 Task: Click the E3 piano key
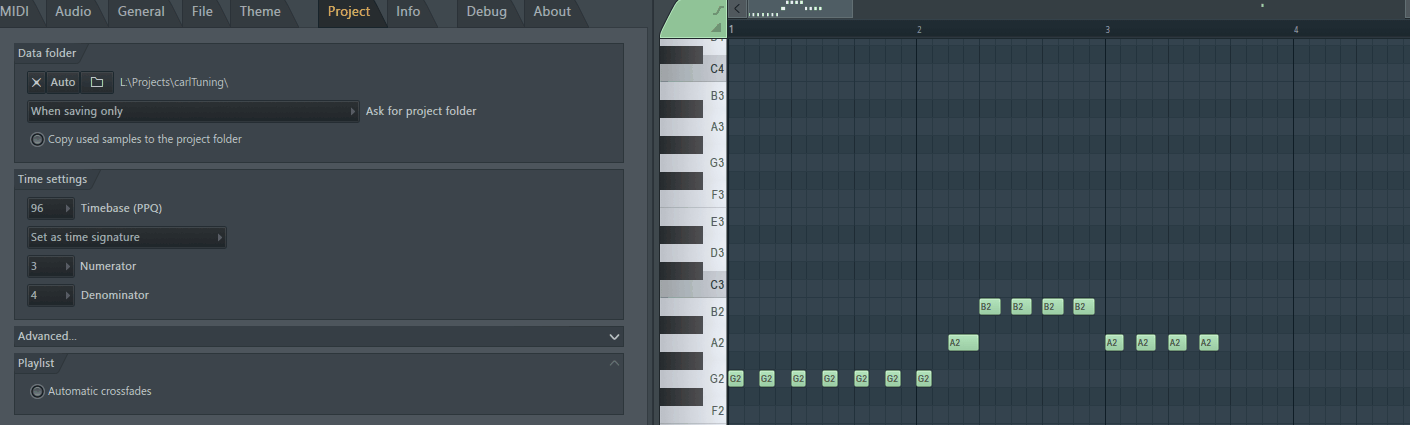(x=693, y=222)
